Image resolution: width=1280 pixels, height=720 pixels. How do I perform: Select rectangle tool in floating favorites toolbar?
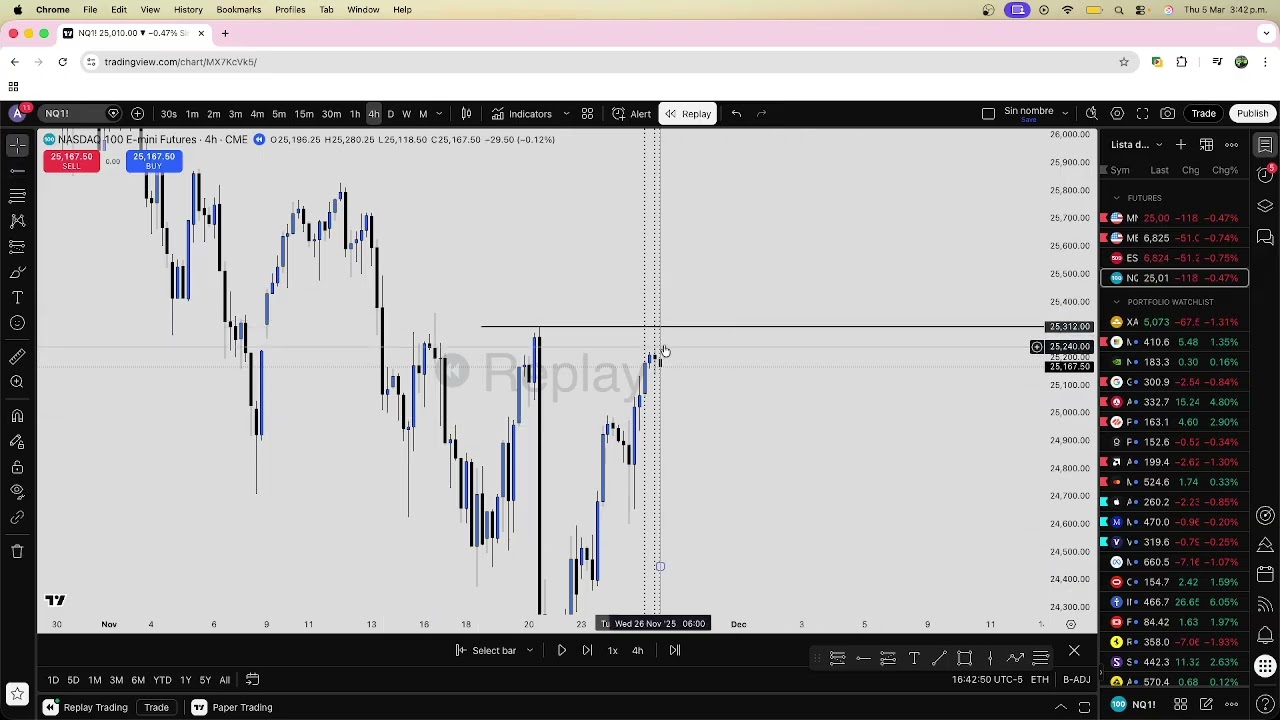pos(965,658)
